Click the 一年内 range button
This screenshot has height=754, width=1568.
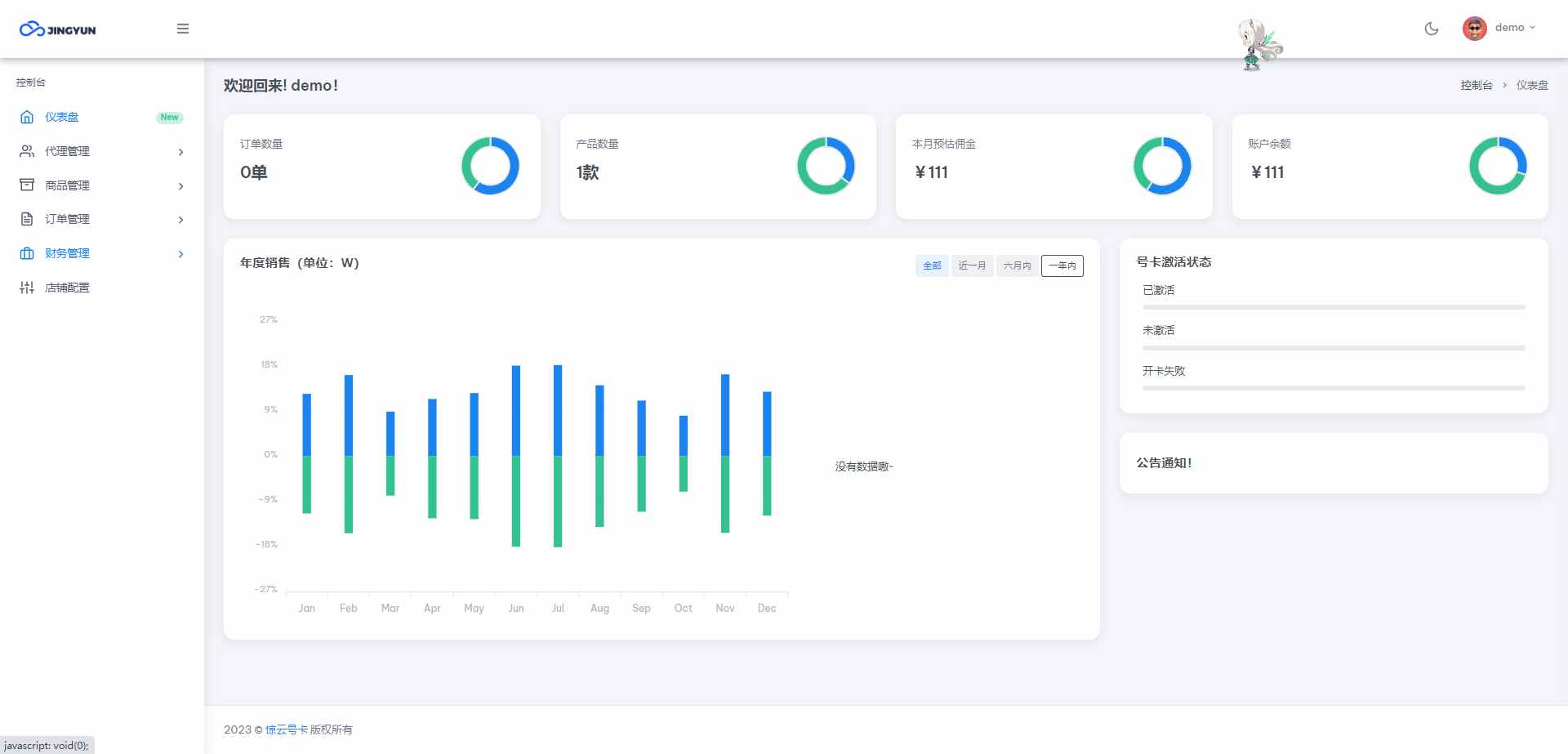(x=1062, y=265)
